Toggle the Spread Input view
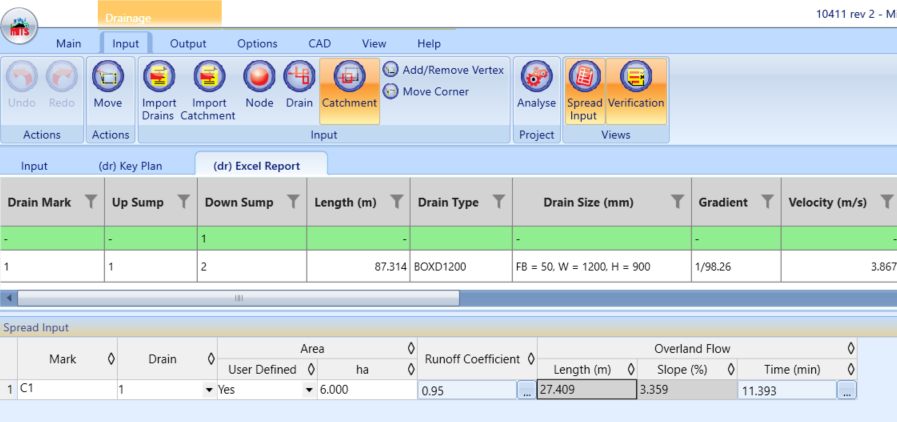This screenshot has height=422, width=897. click(585, 91)
